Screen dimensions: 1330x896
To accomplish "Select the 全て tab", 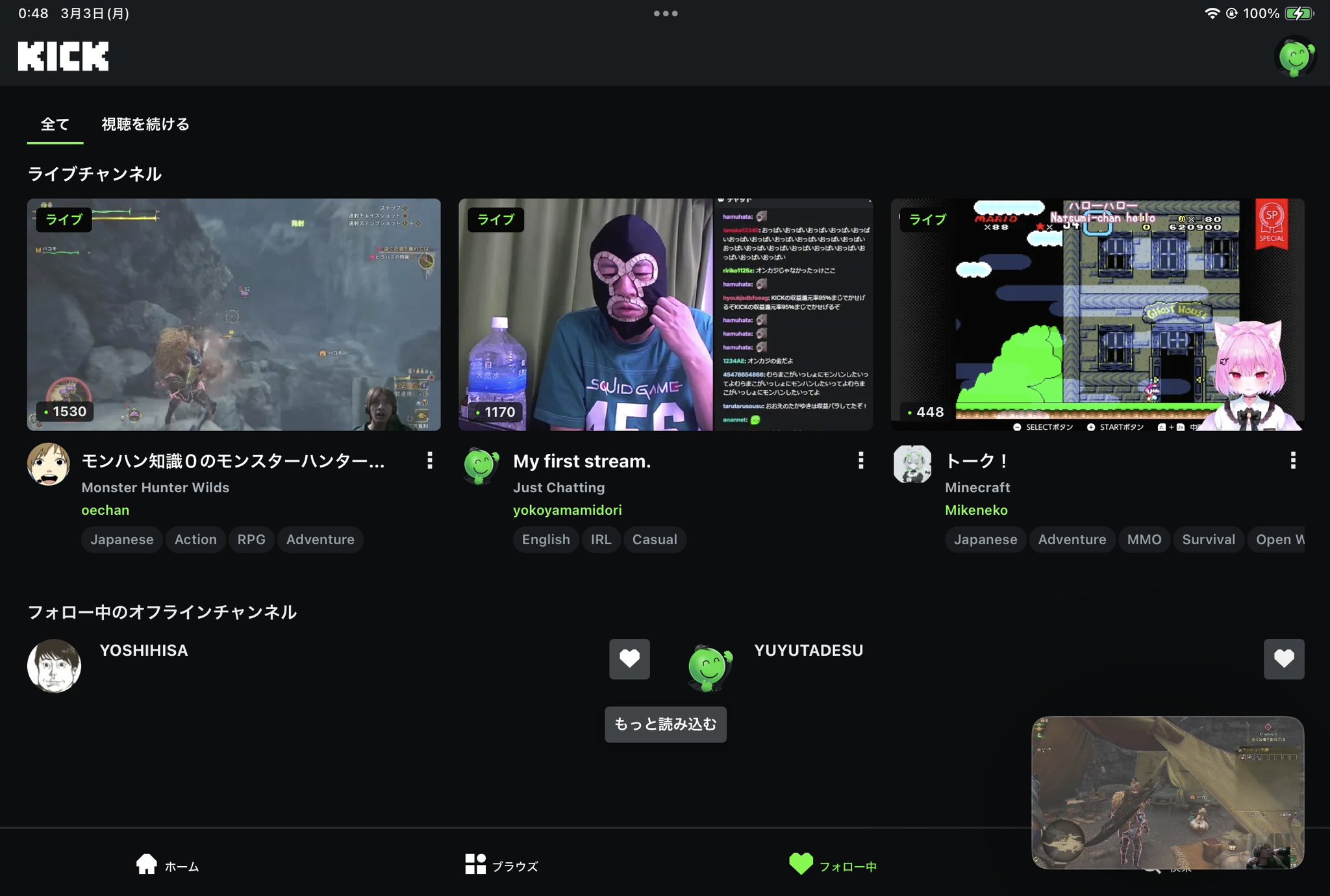I will [x=55, y=124].
